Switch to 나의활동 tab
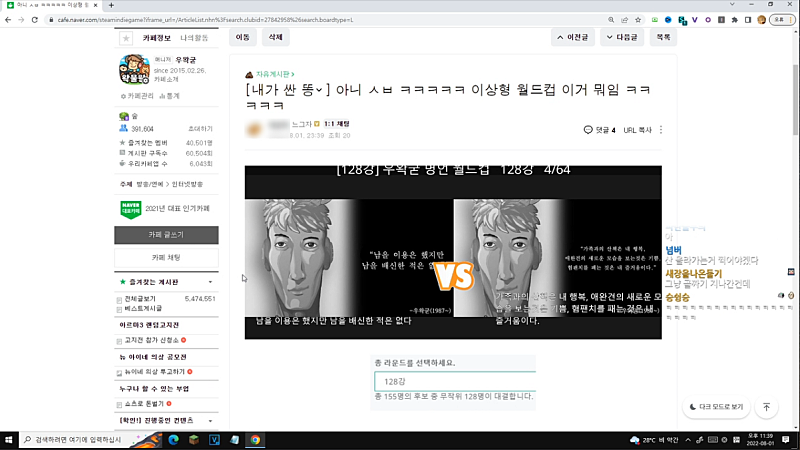The image size is (800, 450). tap(194, 38)
